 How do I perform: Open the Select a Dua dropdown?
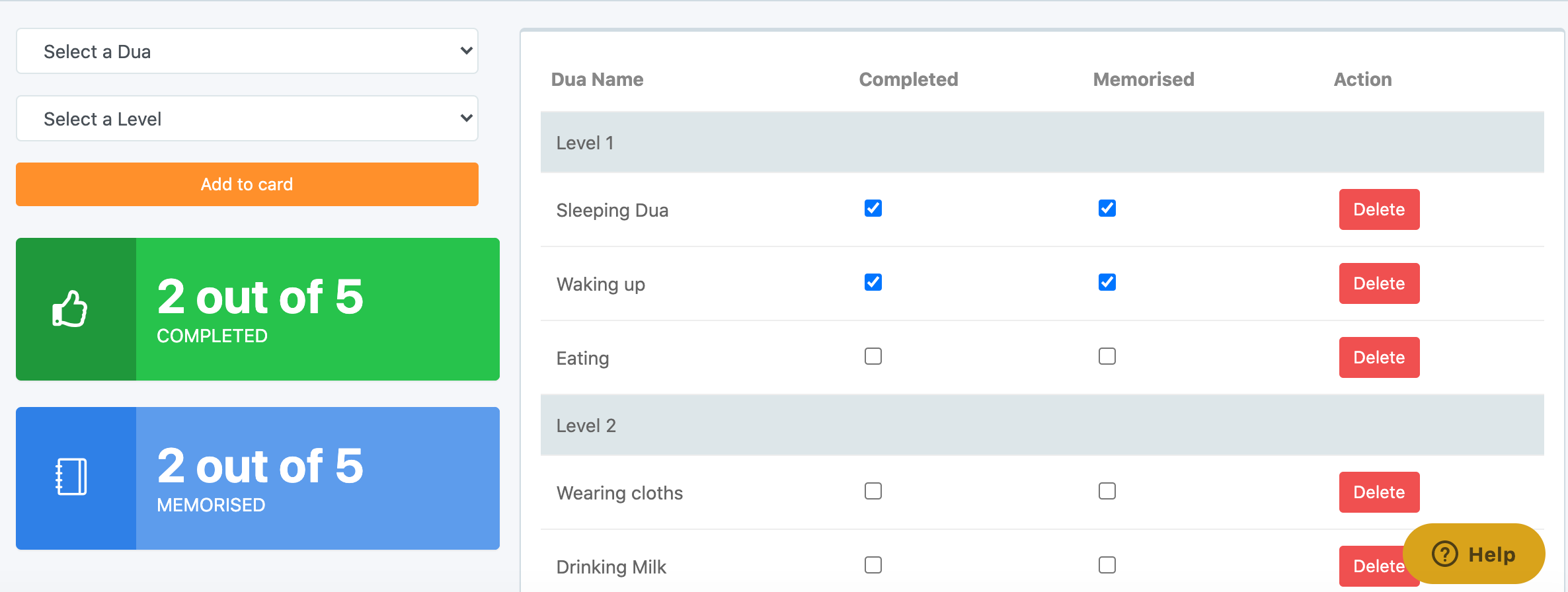(x=247, y=52)
